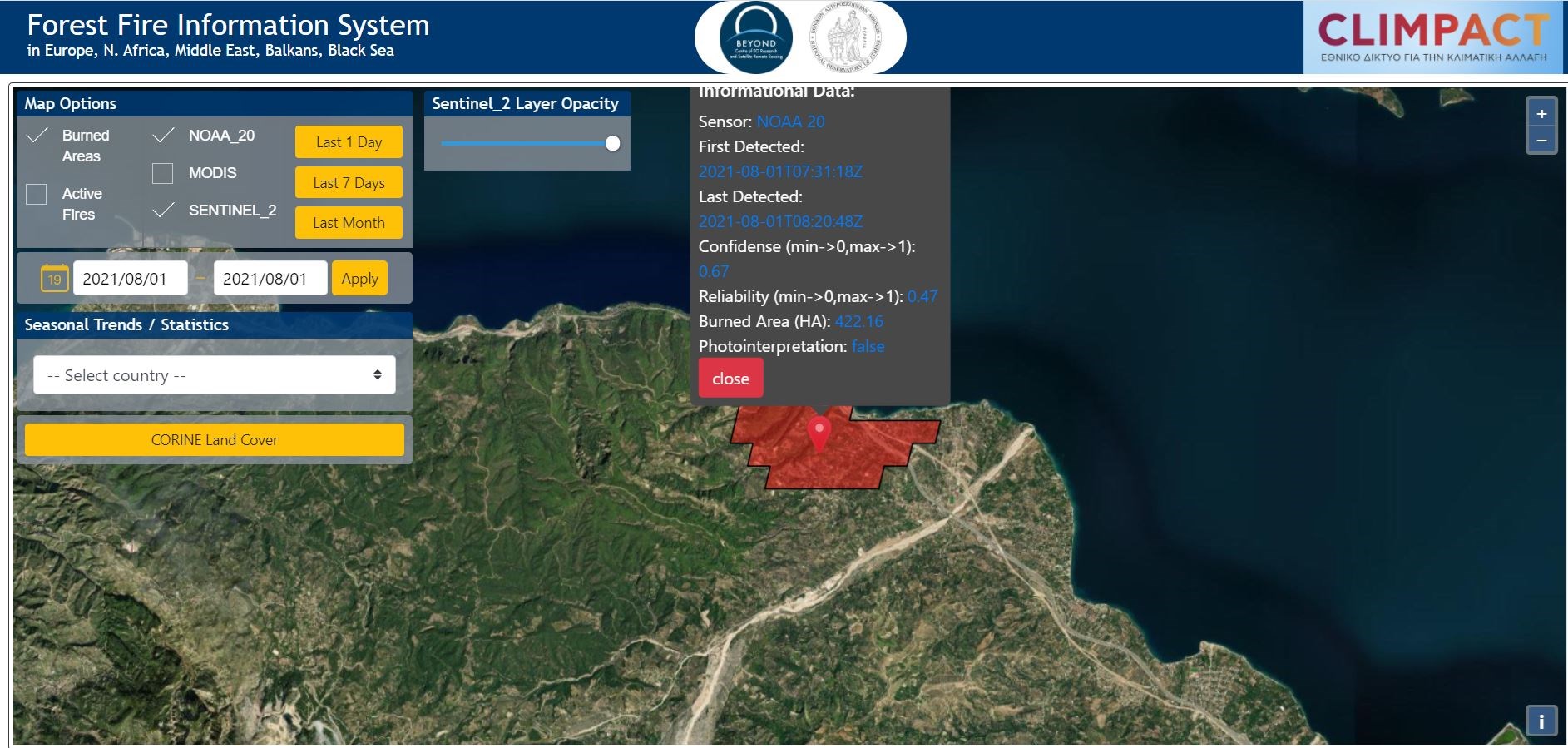Image resolution: width=1568 pixels, height=748 pixels.
Task: Click the Last Month button
Action: (349, 223)
